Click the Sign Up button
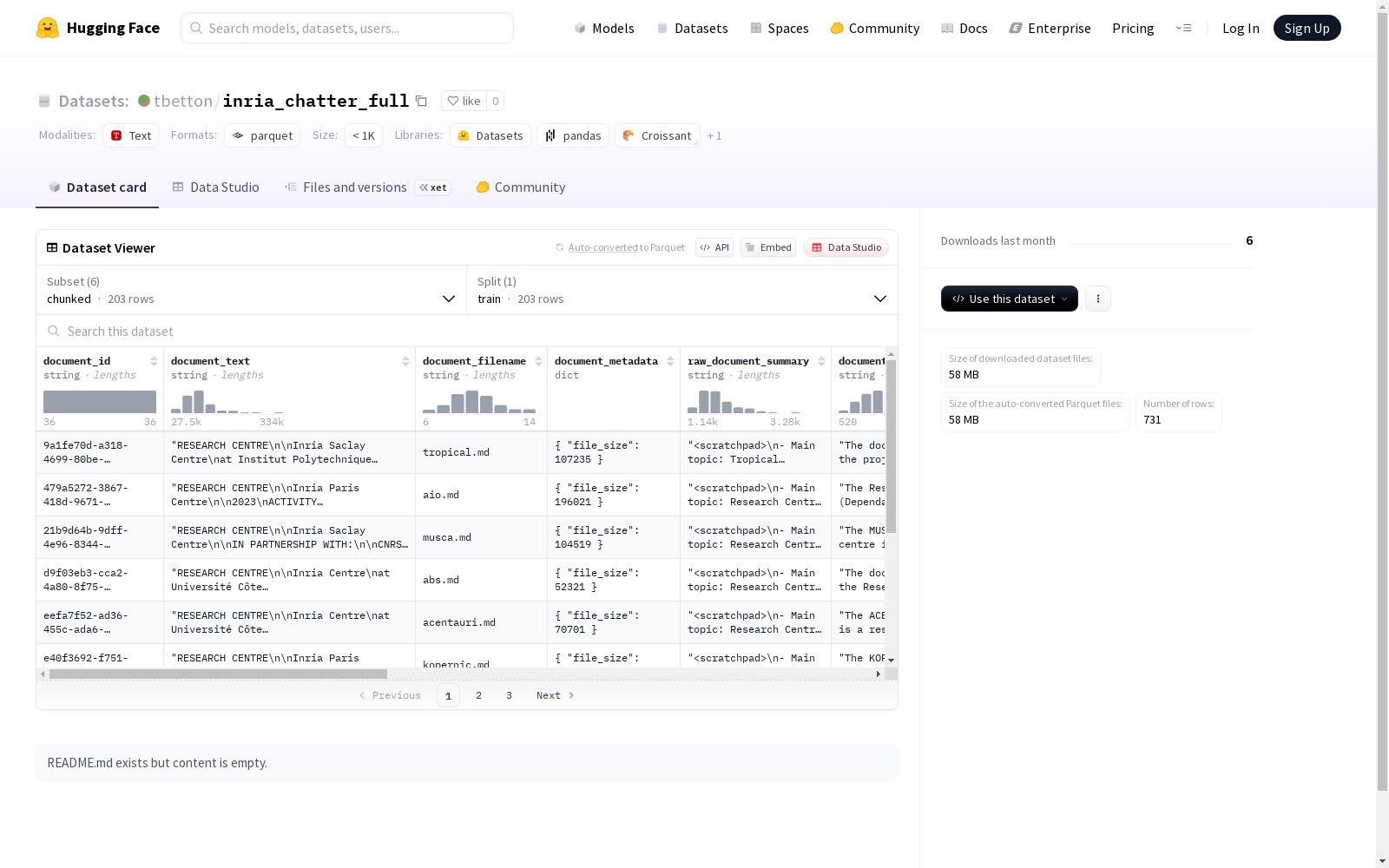This screenshot has height=868, width=1389. click(x=1307, y=28)
